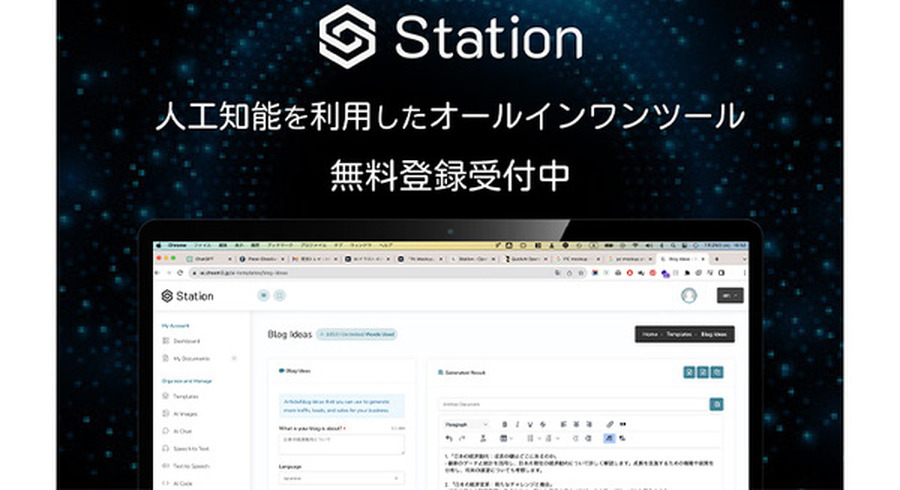Click the user profile avatar
Image resolution: width=900 pixels, height=490 pixels.
(x=689, y=295)
